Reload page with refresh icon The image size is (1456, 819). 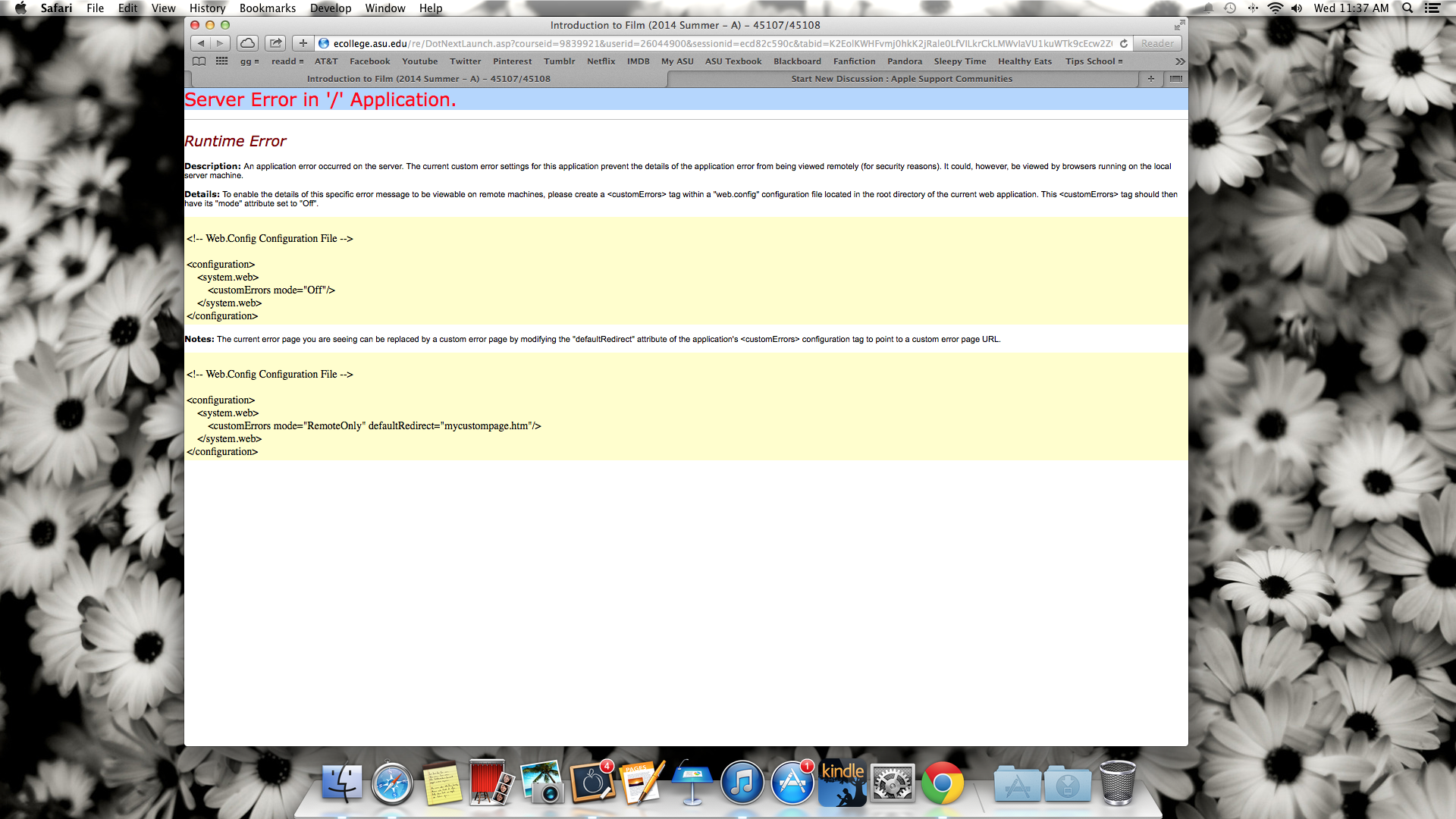point(1124,43)
